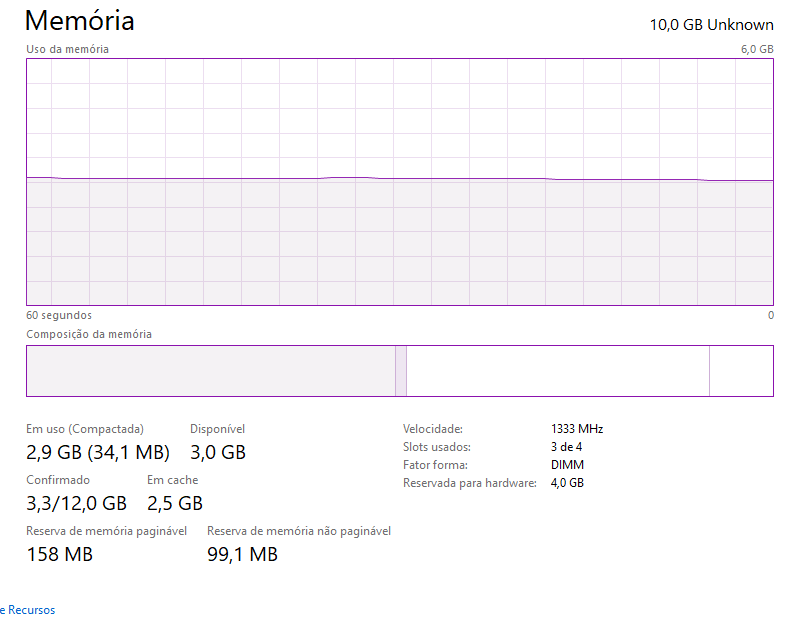Click the Em cache 2,5 GB value
This screenshot has height=633, width=798.
tap(175, 503)
